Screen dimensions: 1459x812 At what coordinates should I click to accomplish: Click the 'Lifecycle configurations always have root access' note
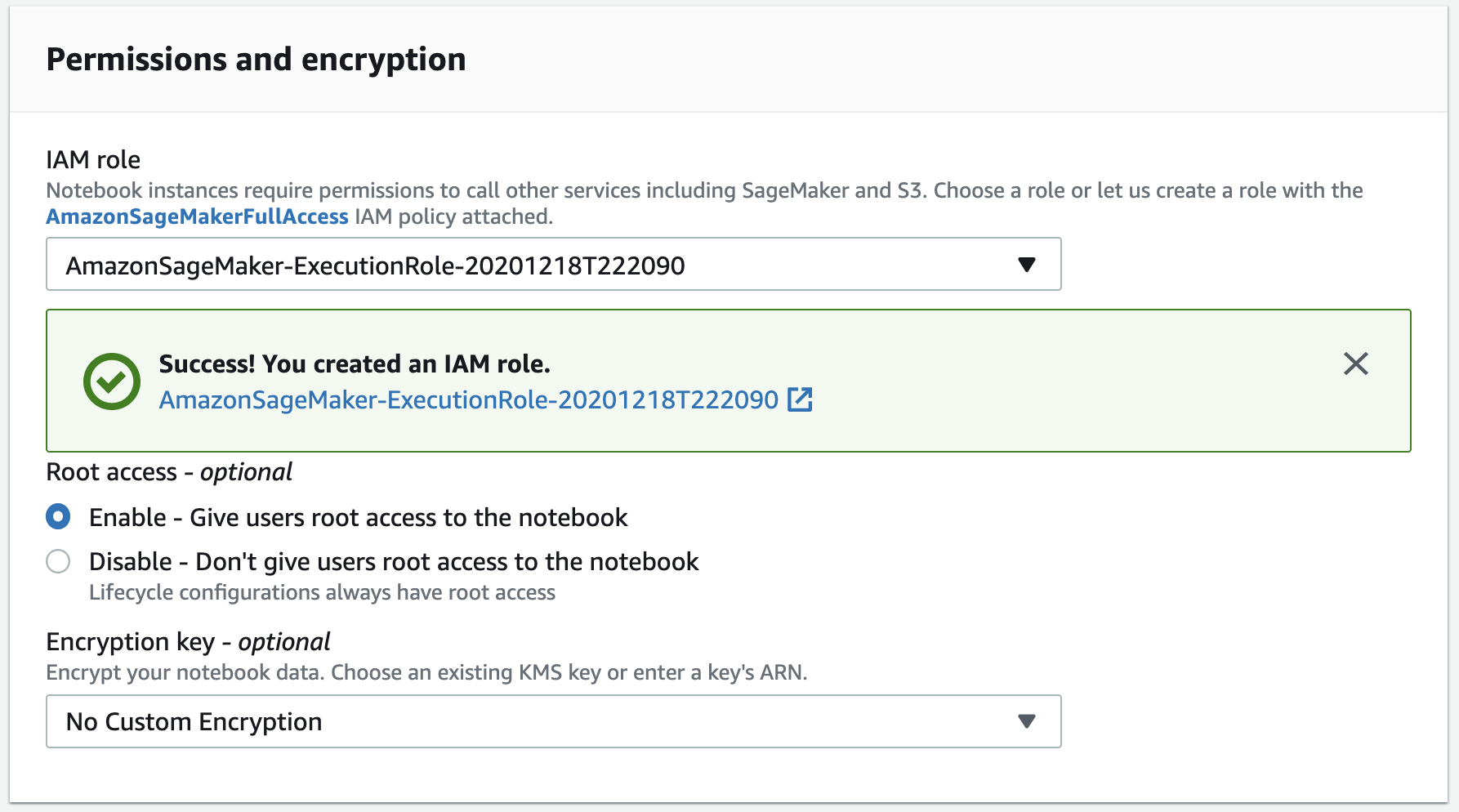tap(322, 592)
